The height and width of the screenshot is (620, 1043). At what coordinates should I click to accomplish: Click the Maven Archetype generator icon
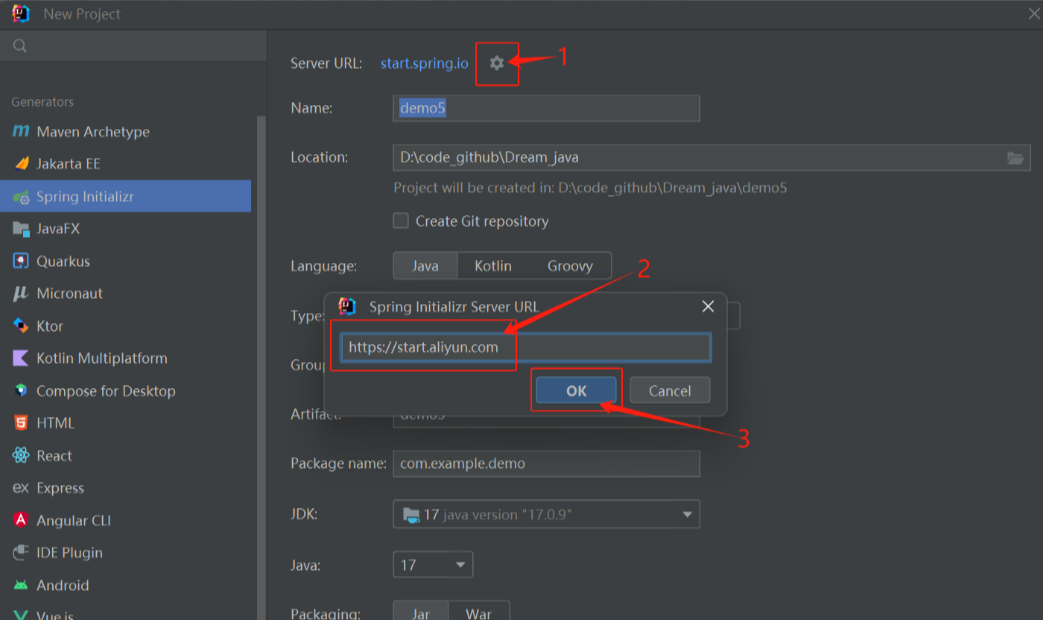tap(21, 131)
